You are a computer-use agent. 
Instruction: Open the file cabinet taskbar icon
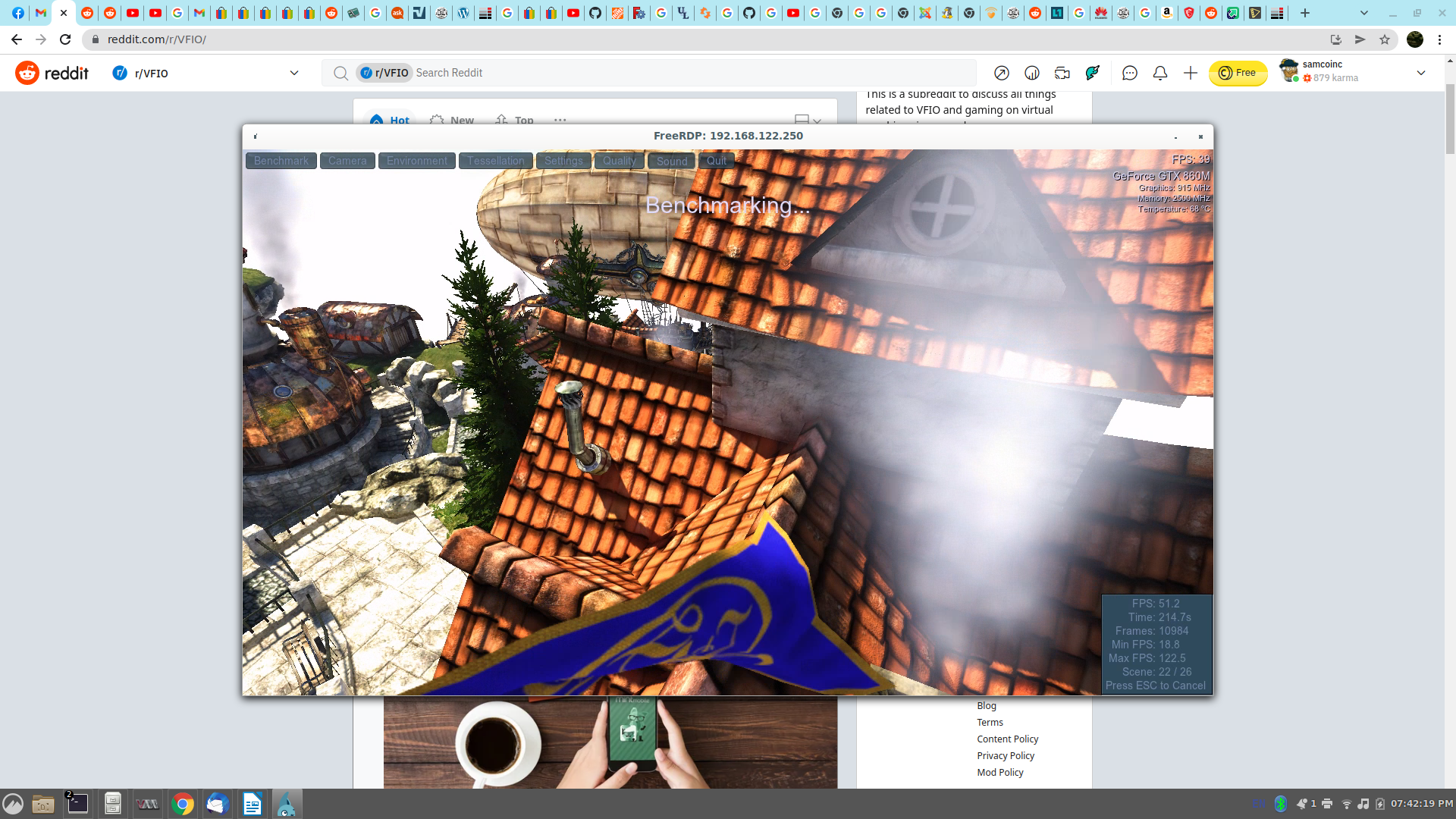(113, 804)
